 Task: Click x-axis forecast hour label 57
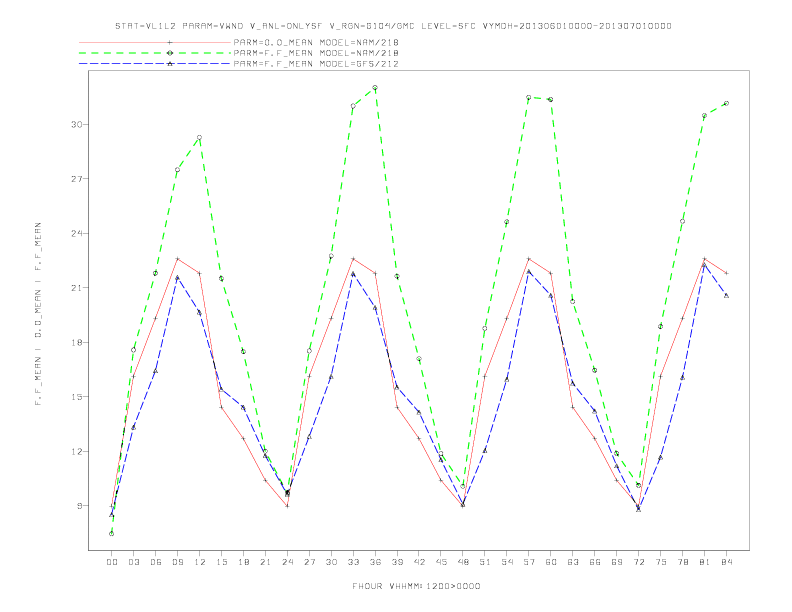click(529, 562)
